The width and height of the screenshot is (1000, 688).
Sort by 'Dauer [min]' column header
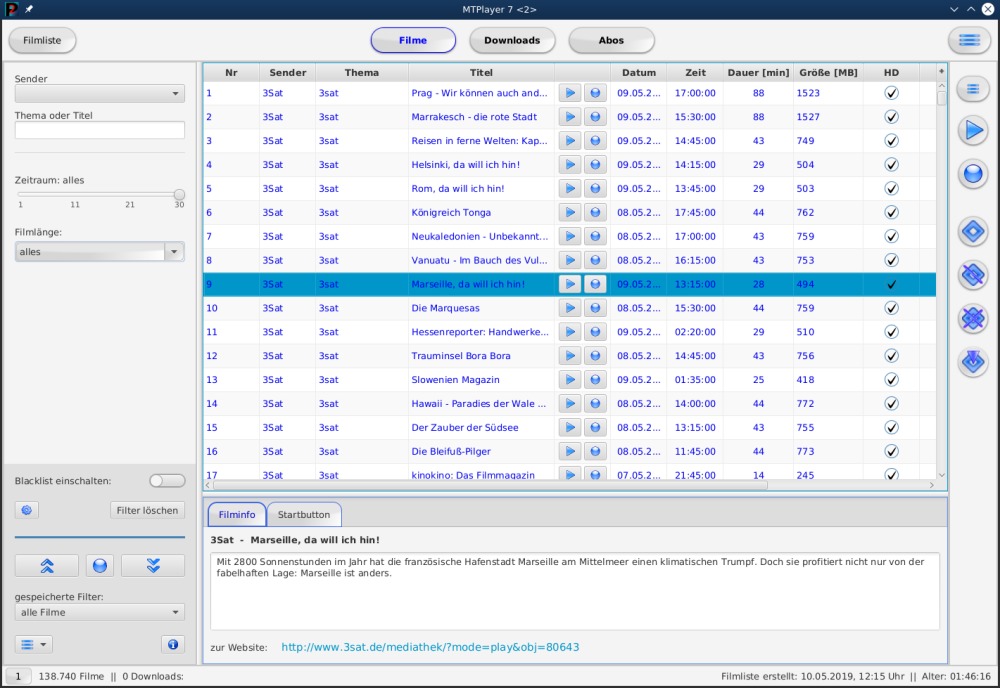tap(758, 73)
